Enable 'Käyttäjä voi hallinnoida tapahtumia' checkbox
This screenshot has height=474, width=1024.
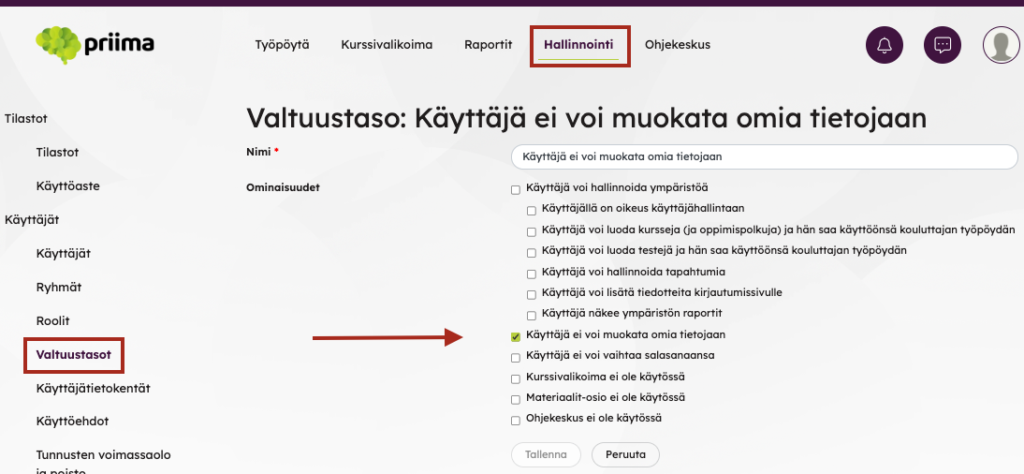532,273
